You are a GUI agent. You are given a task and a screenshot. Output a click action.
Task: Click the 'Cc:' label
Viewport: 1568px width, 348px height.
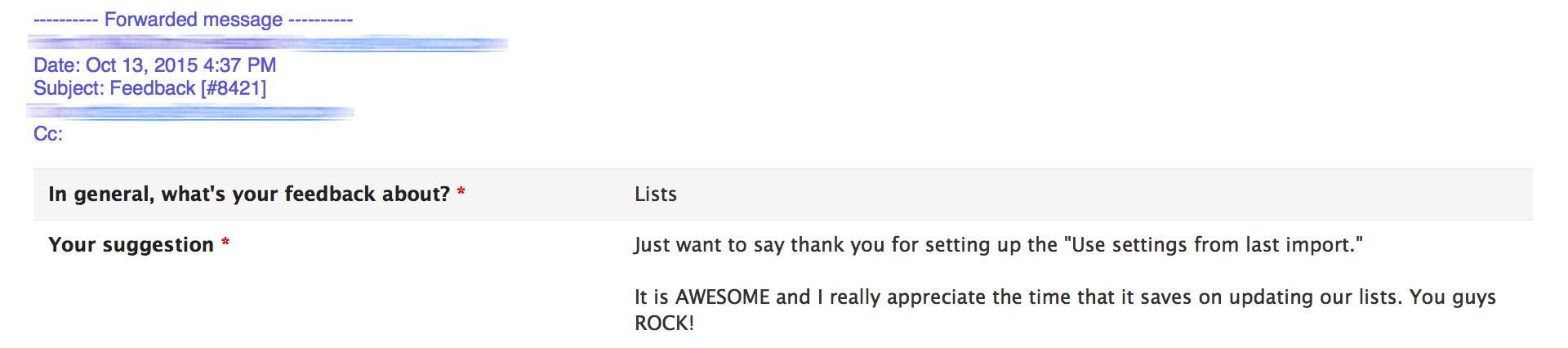pyautogui.click(x=48, y=134)
